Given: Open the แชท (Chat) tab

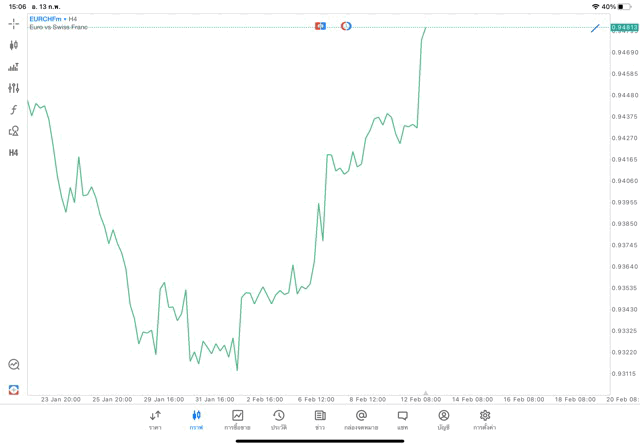Looking at the screenshot, I should point(402,419).
